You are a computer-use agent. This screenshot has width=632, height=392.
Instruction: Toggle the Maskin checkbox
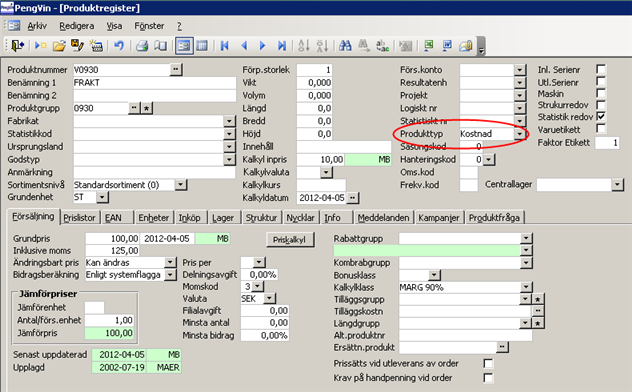click(601, 93)
